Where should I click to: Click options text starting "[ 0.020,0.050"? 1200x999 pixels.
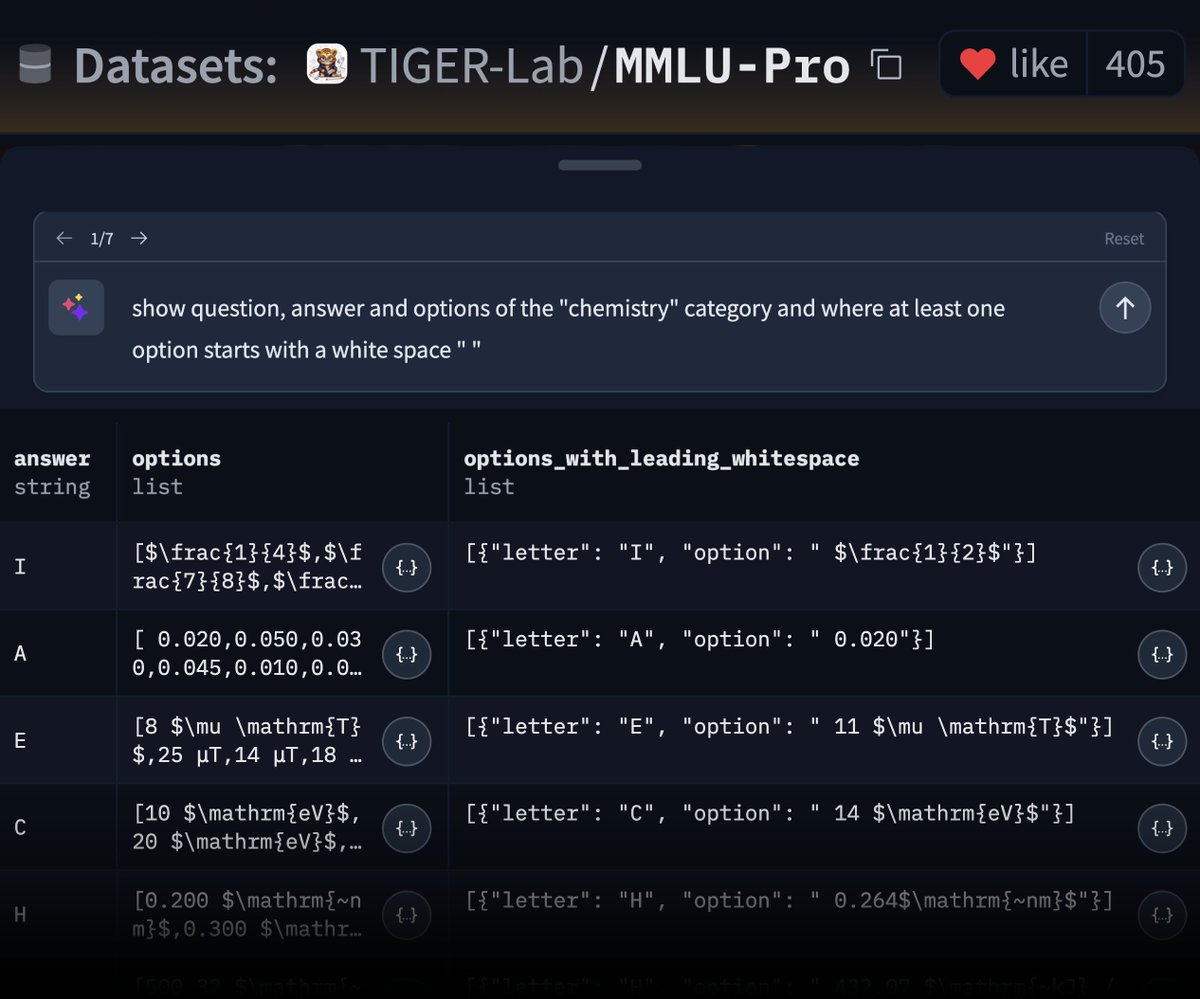coord(247,654)
